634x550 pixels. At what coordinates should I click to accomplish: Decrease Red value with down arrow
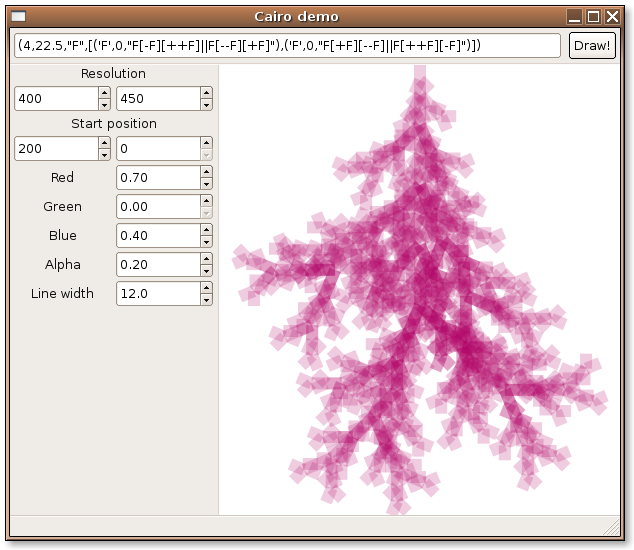(206, 184)
